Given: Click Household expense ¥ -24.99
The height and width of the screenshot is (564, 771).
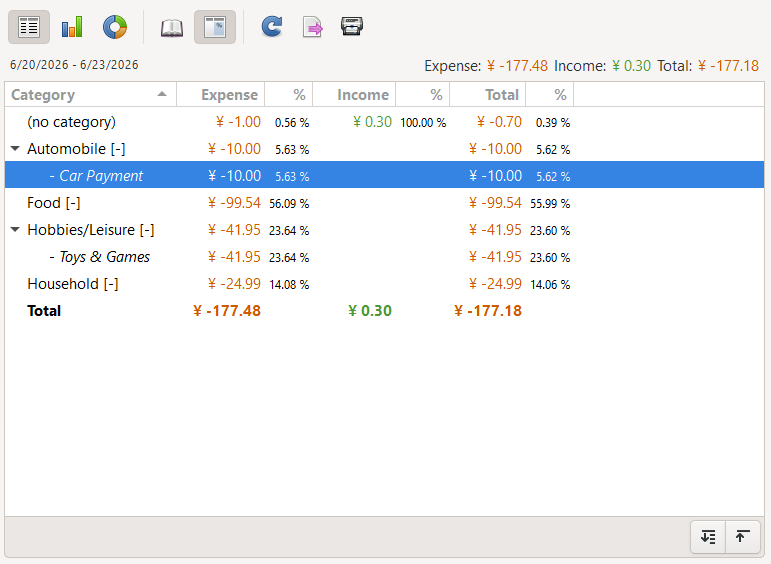Looking at the screenshot, I should tap(234, 284).
